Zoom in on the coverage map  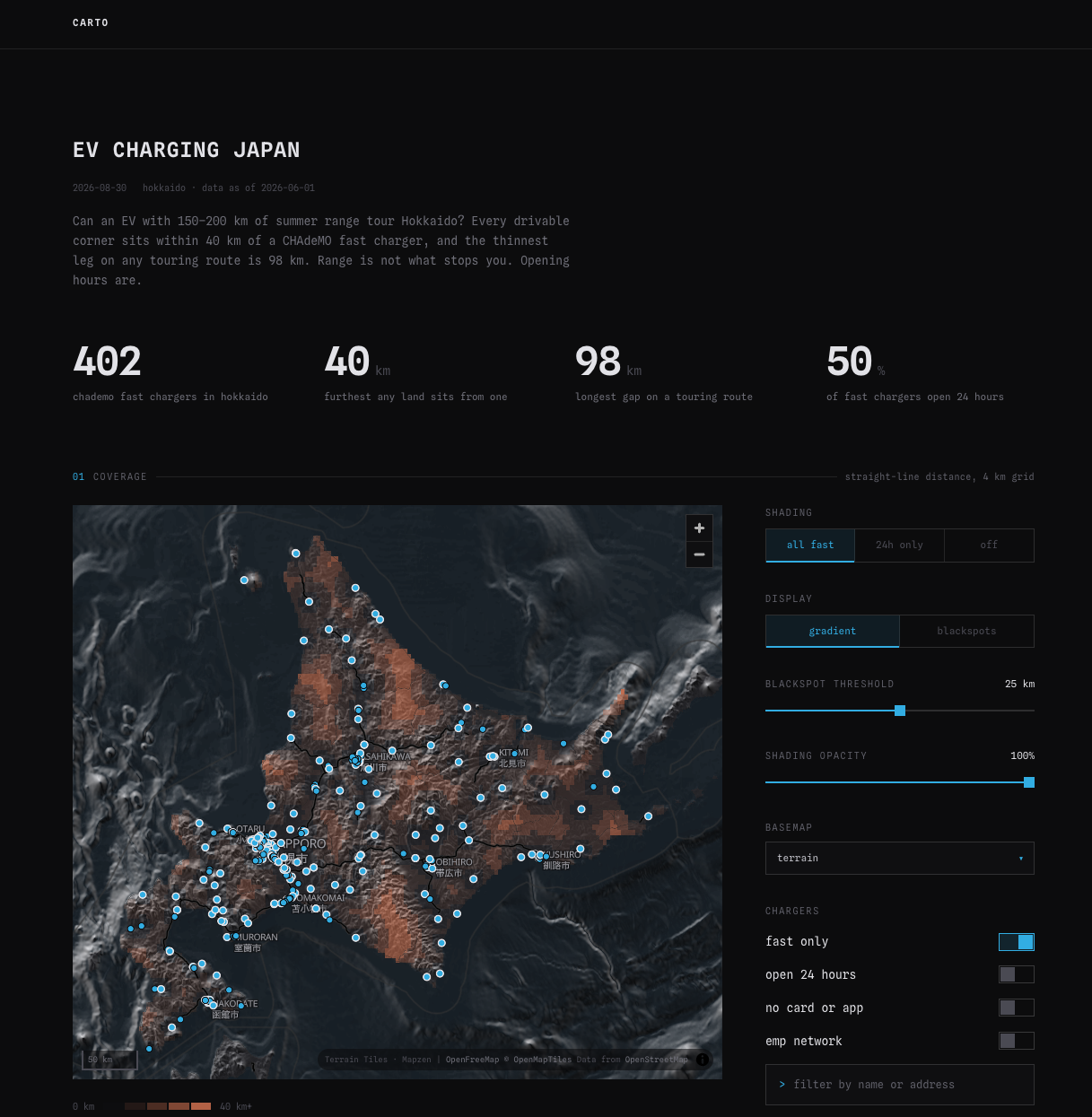699,528
